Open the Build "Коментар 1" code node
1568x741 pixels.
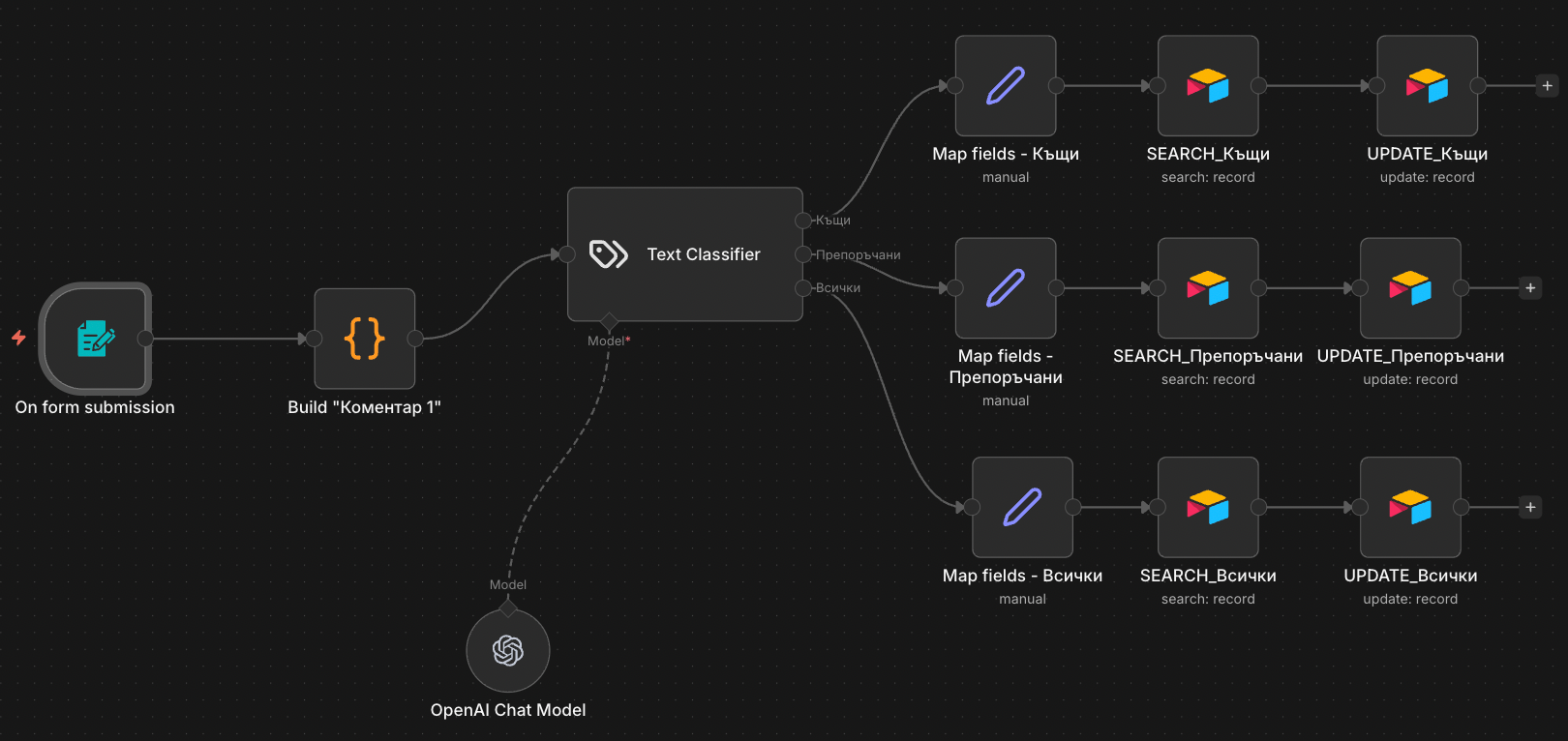click(365, 339)
